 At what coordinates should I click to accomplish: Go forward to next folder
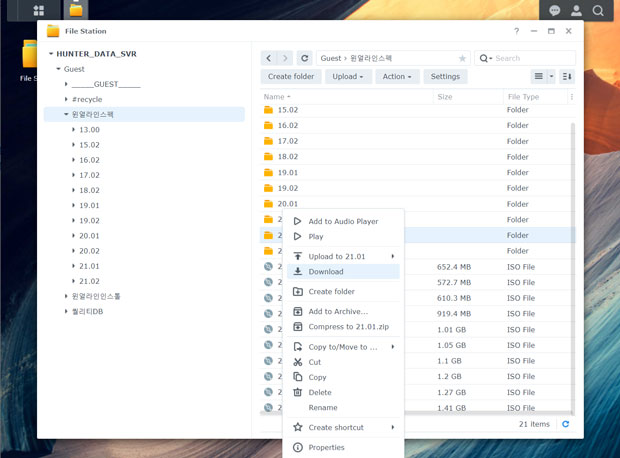[x=285, y=58]
